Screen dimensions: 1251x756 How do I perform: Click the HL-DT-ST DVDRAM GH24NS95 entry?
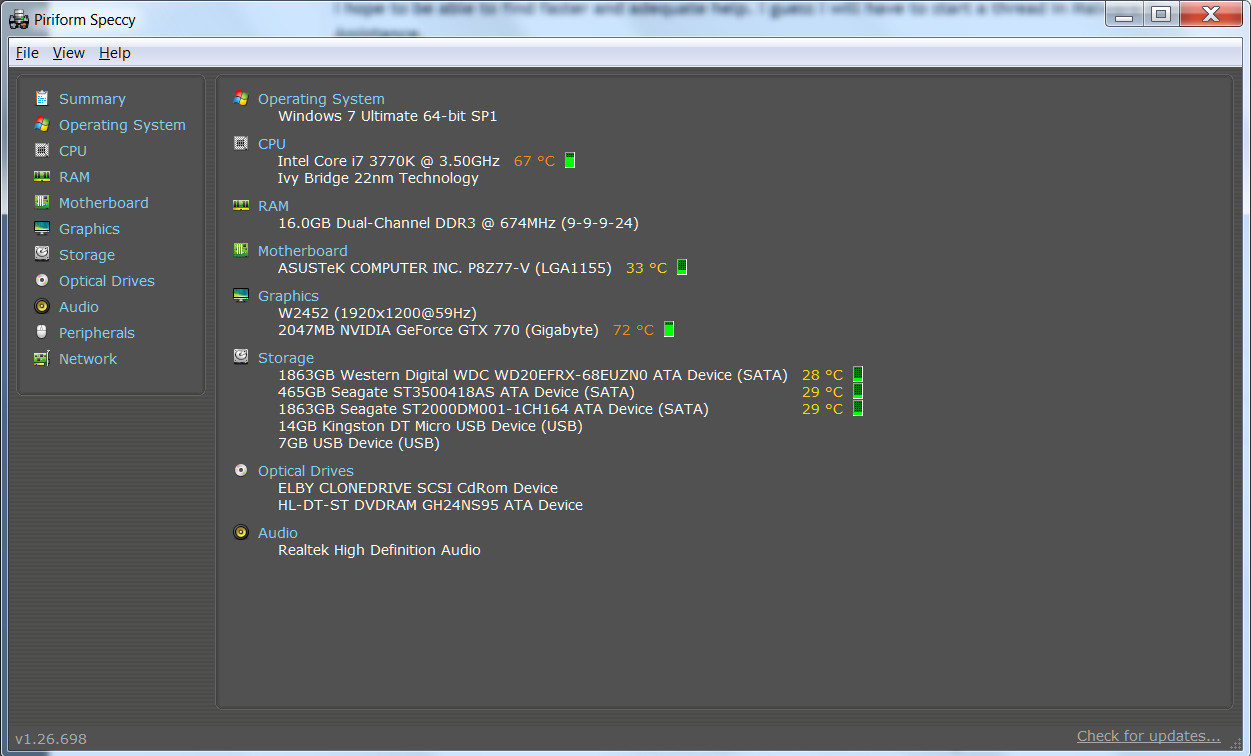tap(430, 505)
